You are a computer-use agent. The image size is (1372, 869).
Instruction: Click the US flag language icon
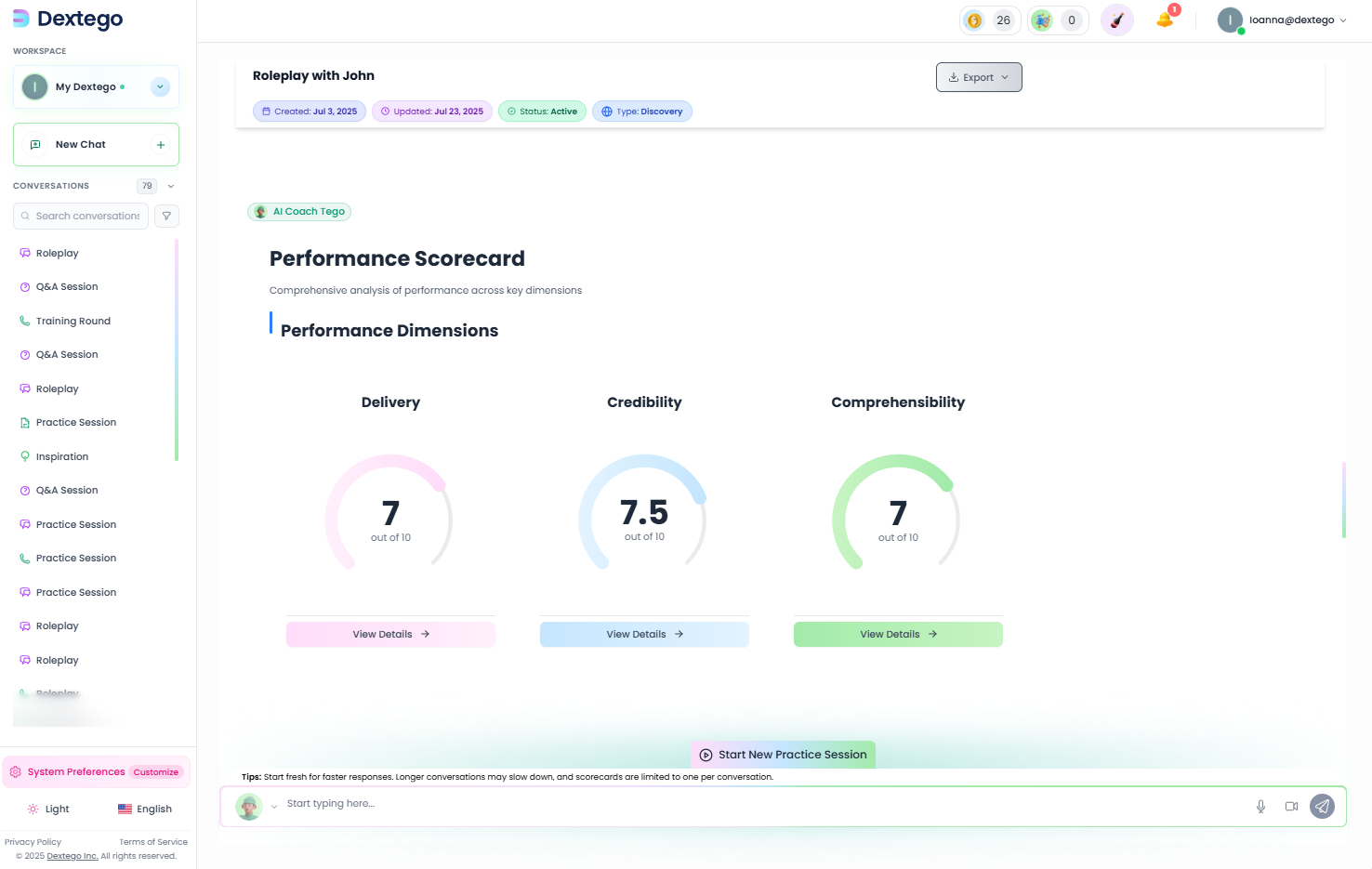[125, 810]
